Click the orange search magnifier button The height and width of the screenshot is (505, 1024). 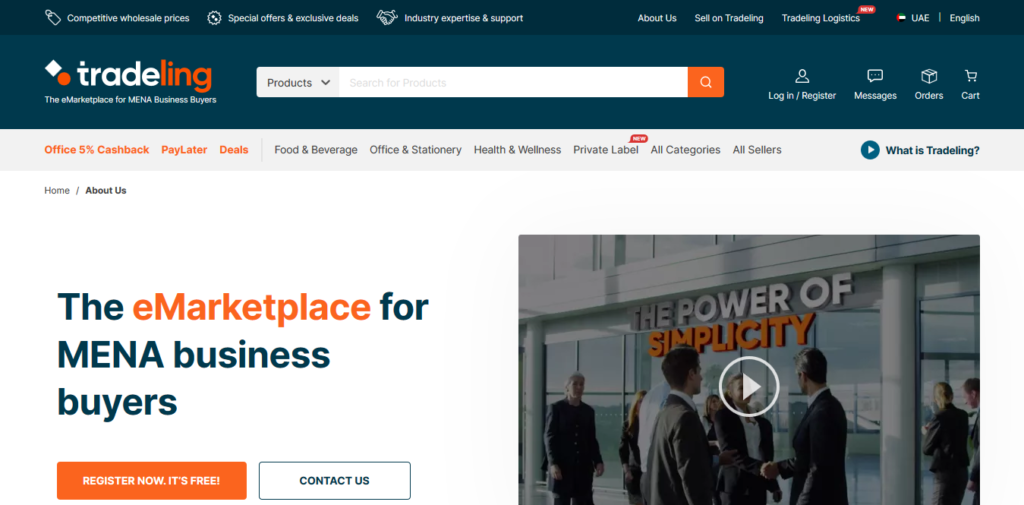705,82
